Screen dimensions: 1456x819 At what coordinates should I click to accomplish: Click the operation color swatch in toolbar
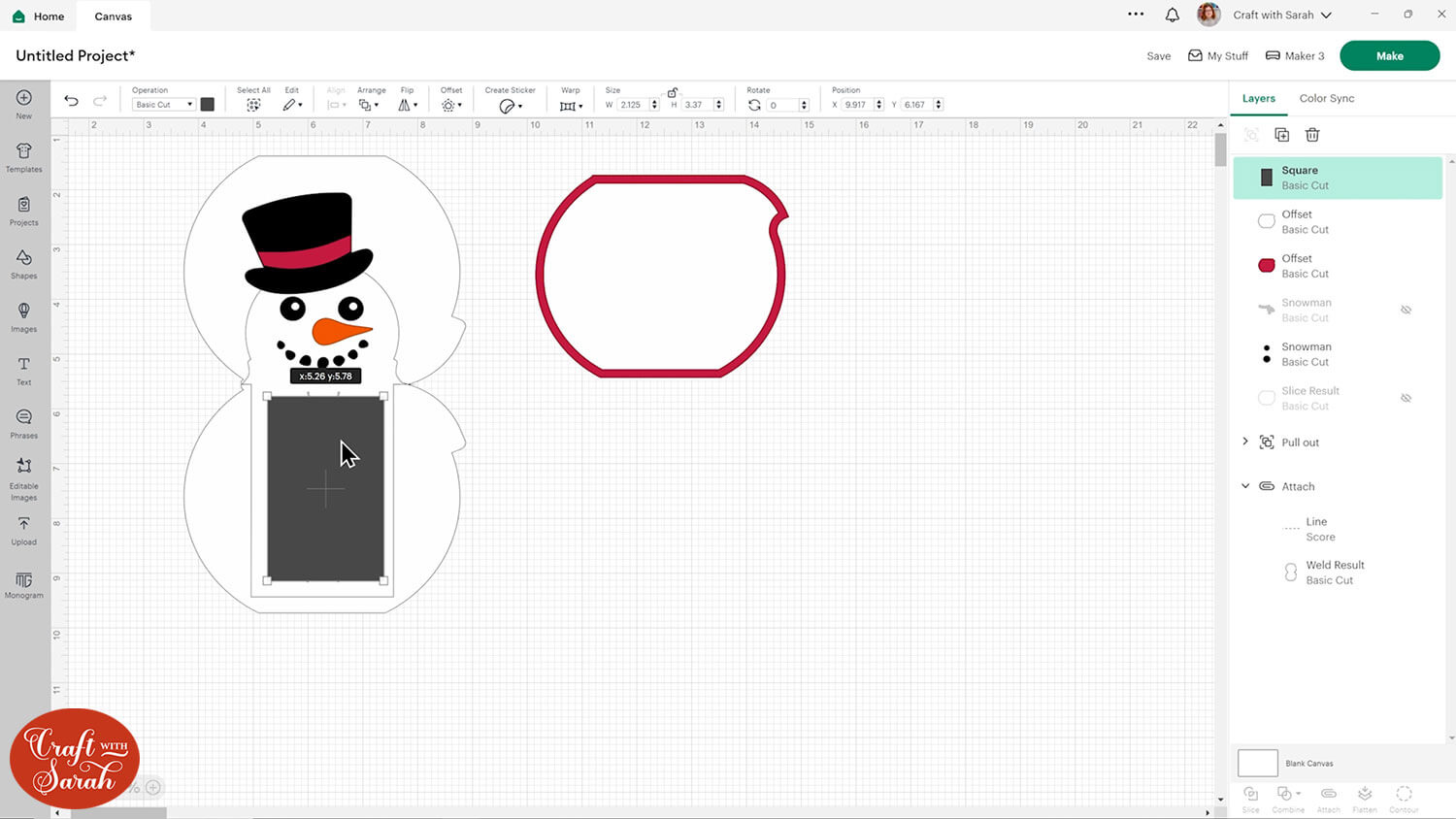tap(208, 105)
